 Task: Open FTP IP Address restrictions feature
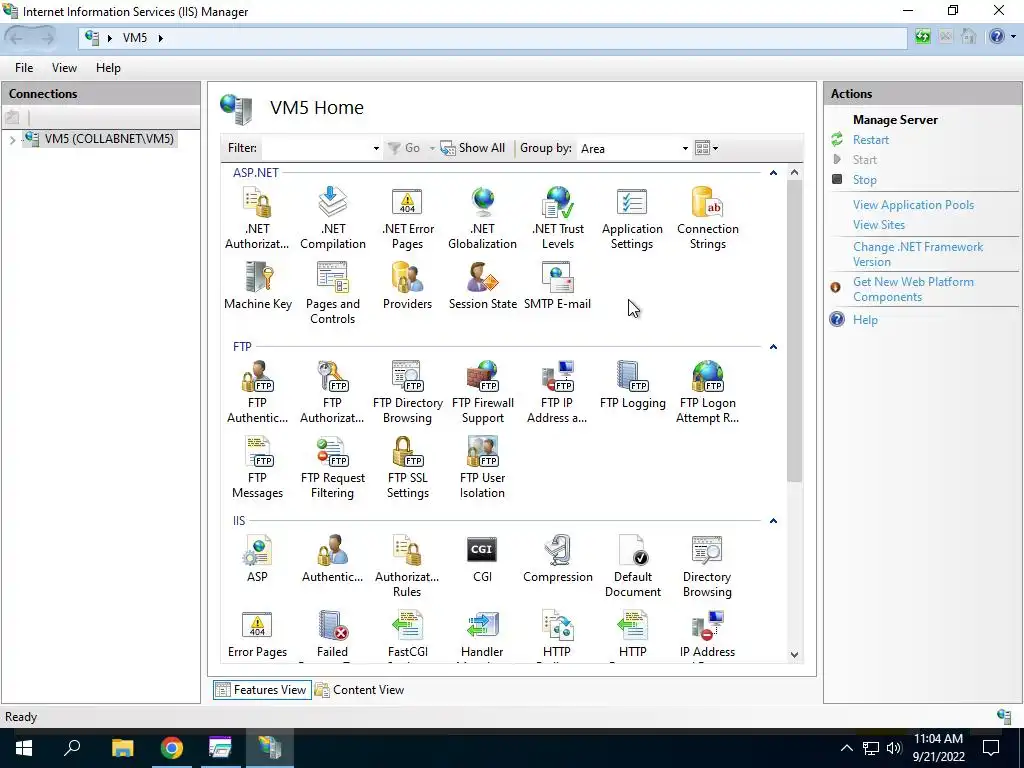pos(558,392)
